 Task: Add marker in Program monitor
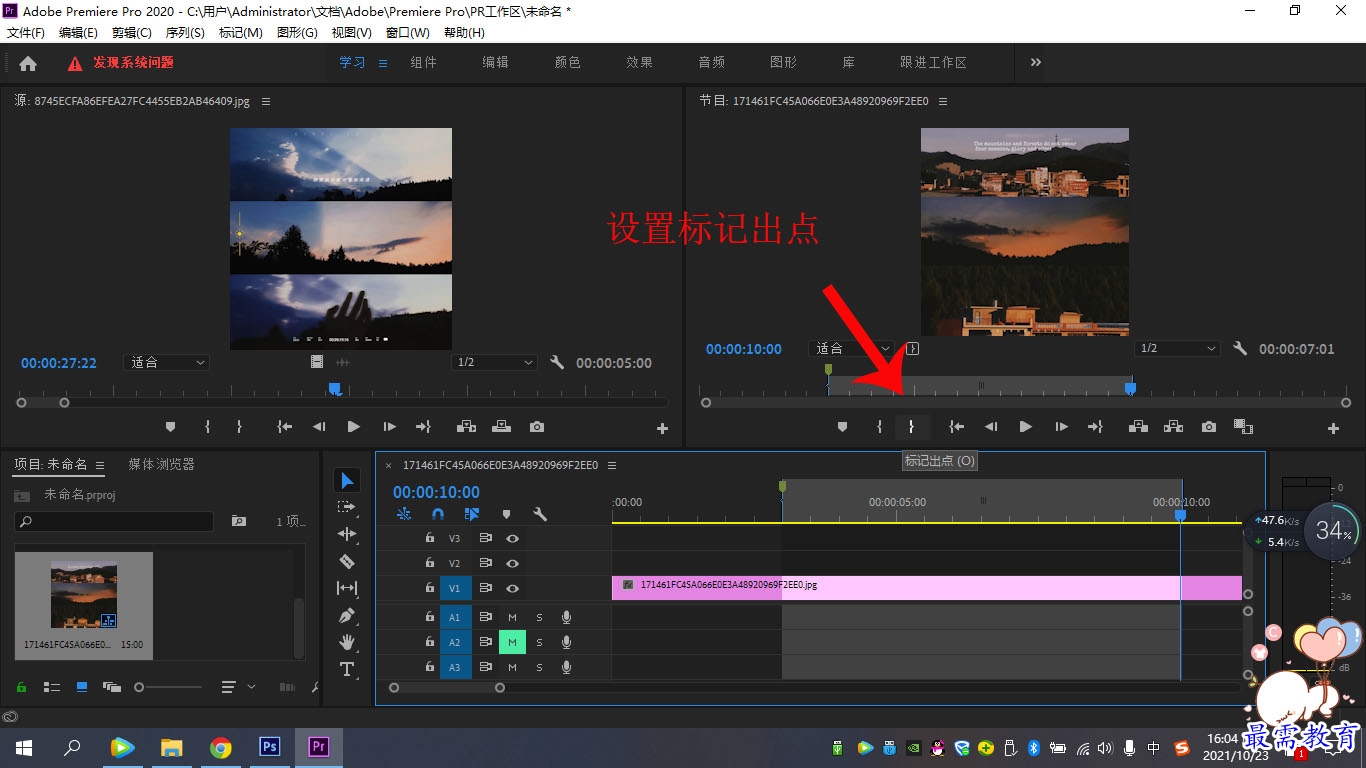point(842,427)
